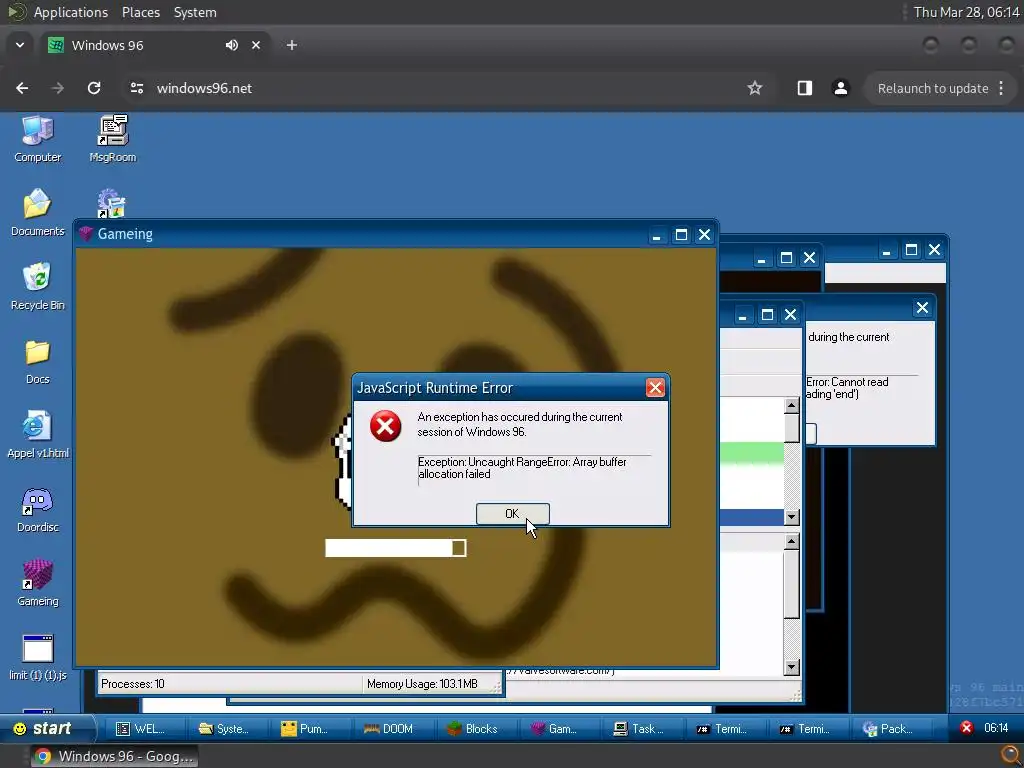
Task: Open the Recycle Bin icon
Action: [37, 286]
